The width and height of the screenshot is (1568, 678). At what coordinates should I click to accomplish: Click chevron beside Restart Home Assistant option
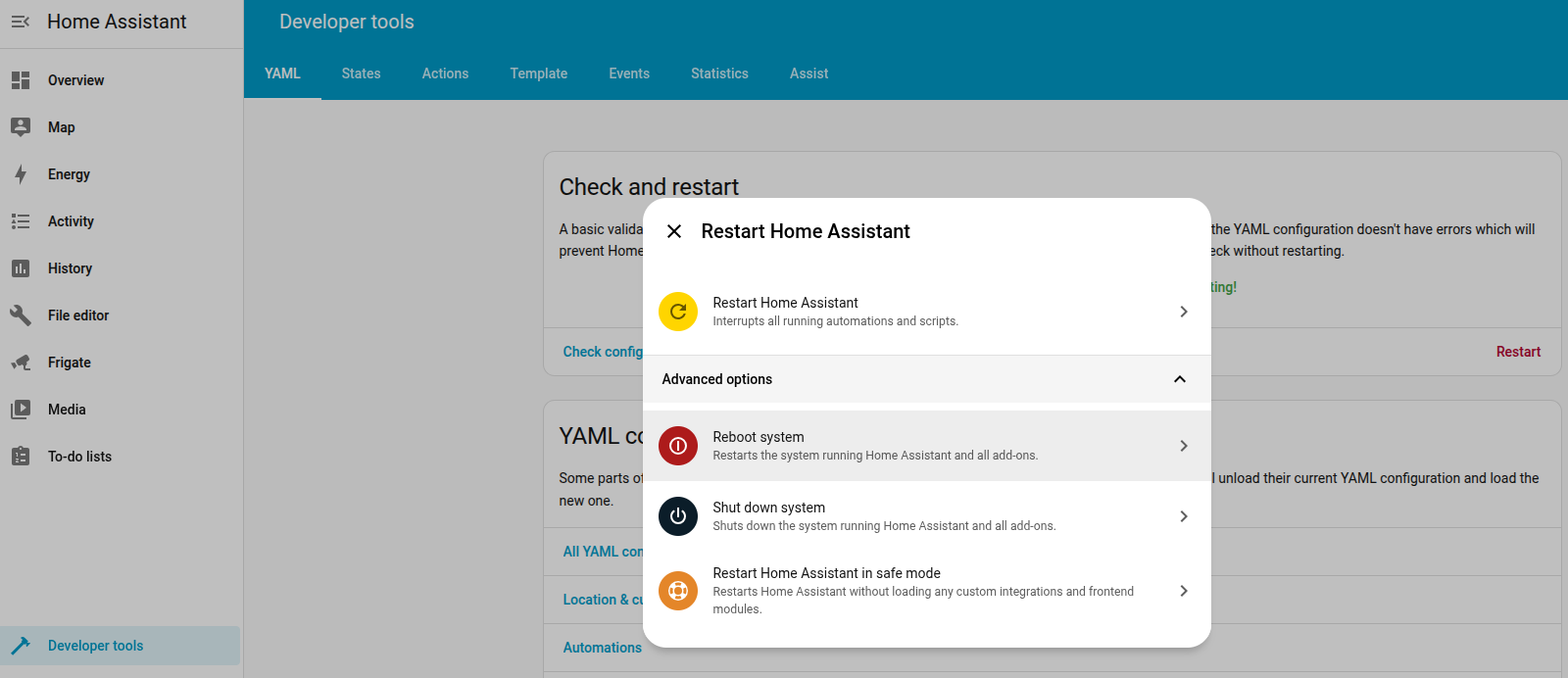coord(1184,312)
